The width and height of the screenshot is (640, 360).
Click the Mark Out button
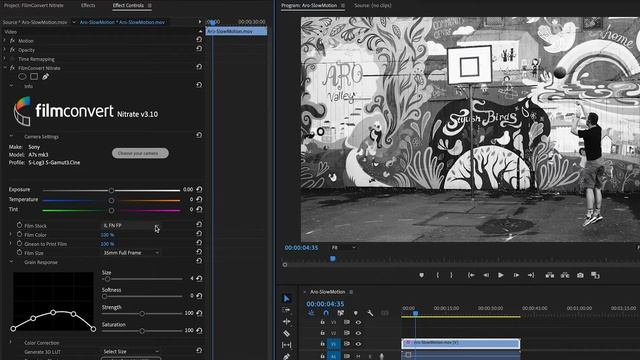[x=451, y=276]
